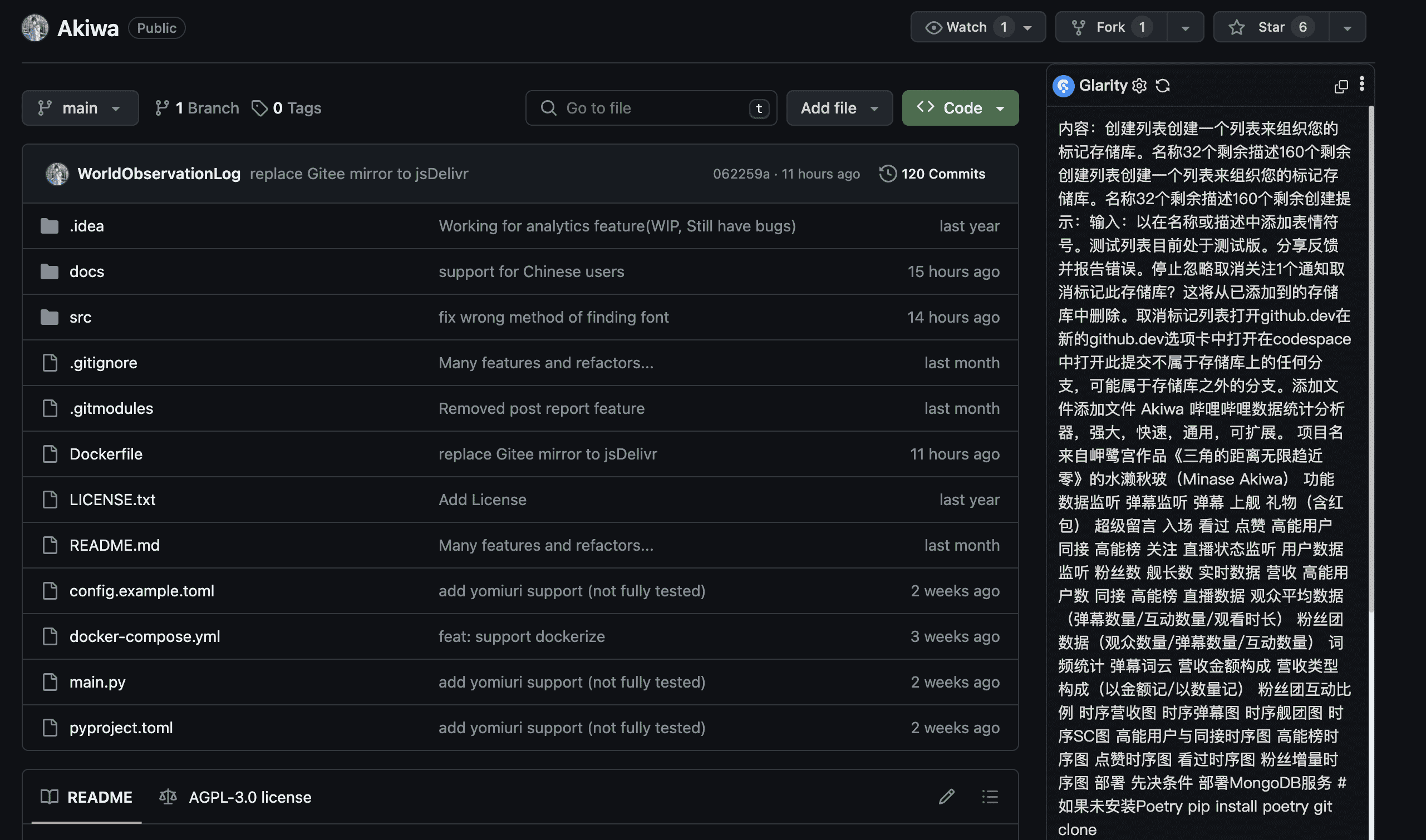Open Glarity settings gear icon

pos(1139,86)
